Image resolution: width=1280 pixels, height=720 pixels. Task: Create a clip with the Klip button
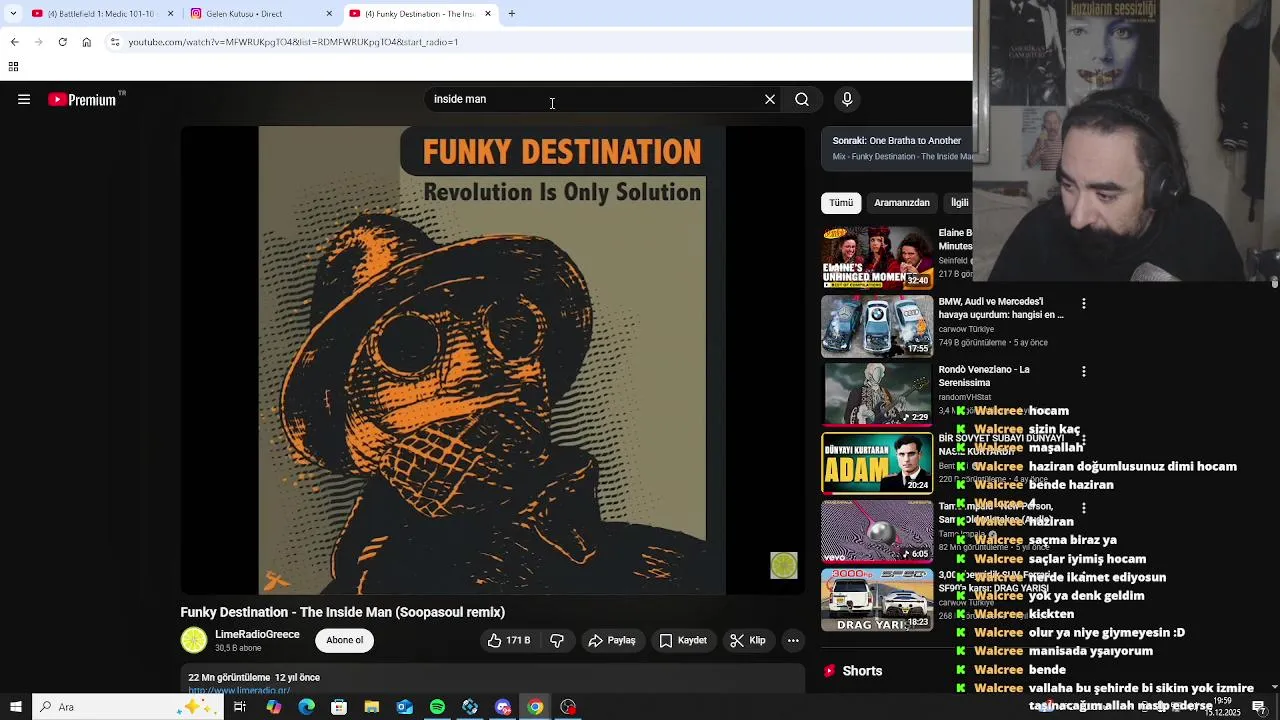(748, 640)
